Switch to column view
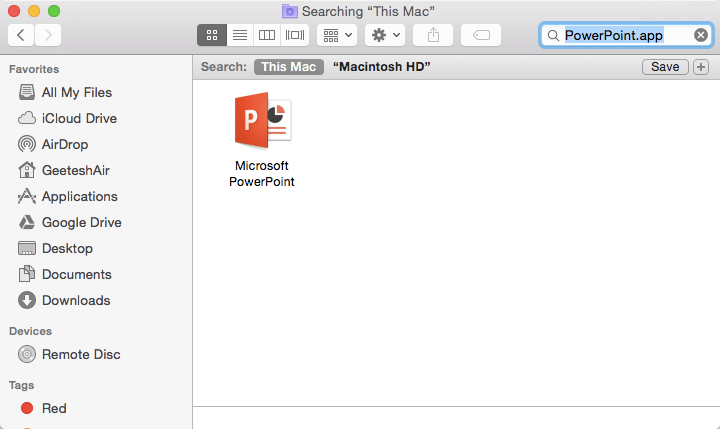This screenshot has height=429, width=720. pyautogui.click(x=267, y=35)
